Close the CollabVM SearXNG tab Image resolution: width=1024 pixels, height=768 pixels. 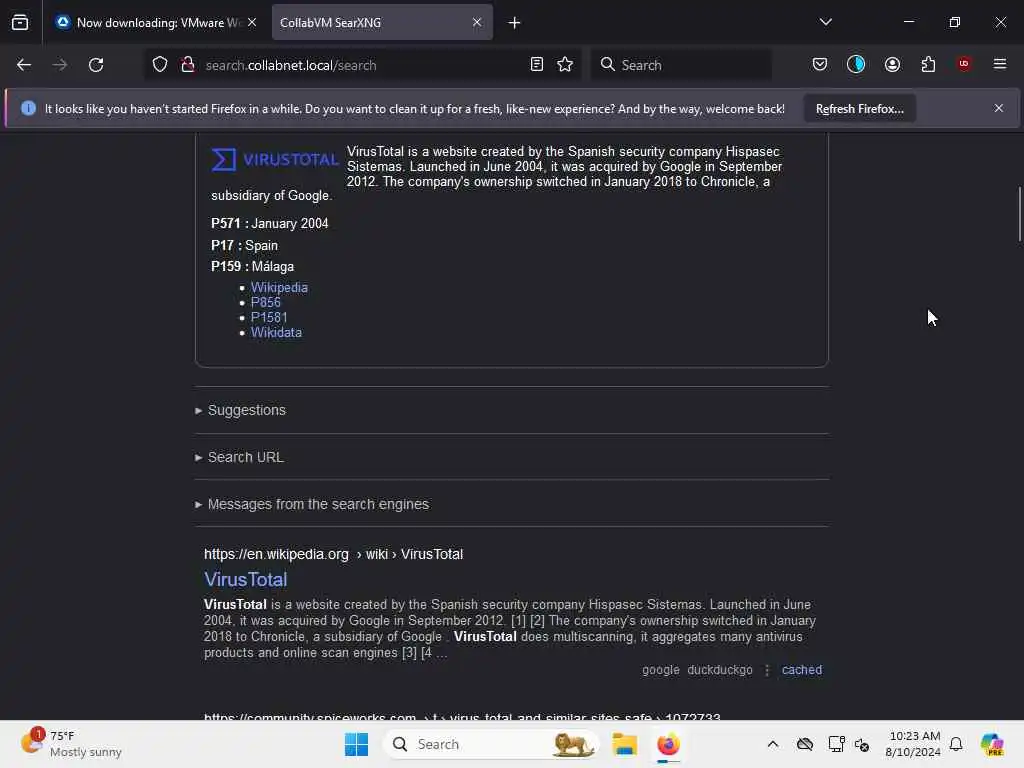pos(477,22)
